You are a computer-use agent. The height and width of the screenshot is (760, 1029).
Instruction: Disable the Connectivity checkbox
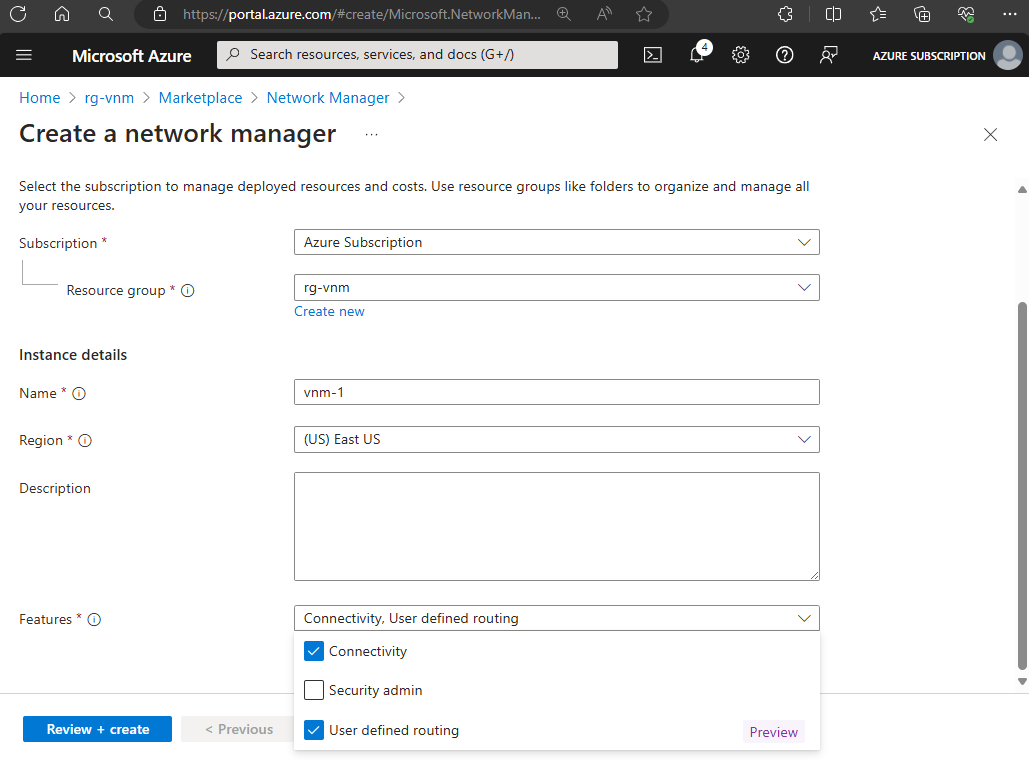314,651
